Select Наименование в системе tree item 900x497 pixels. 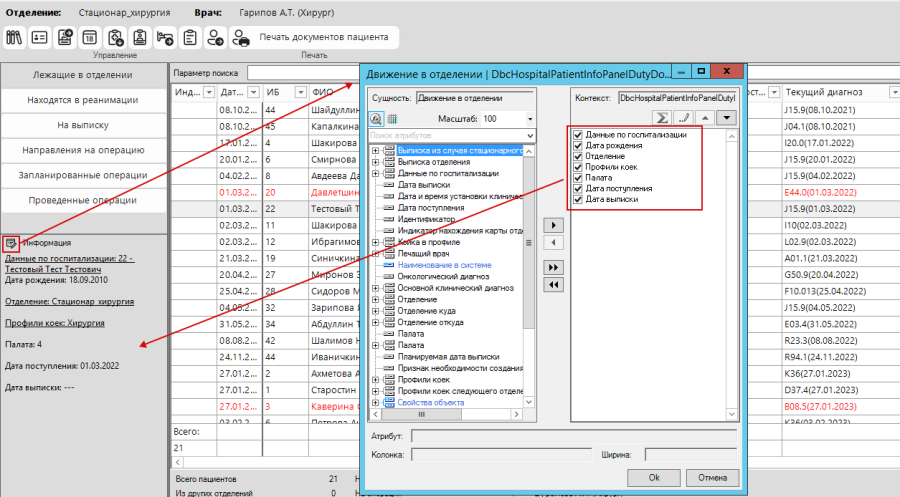[444, 265]
